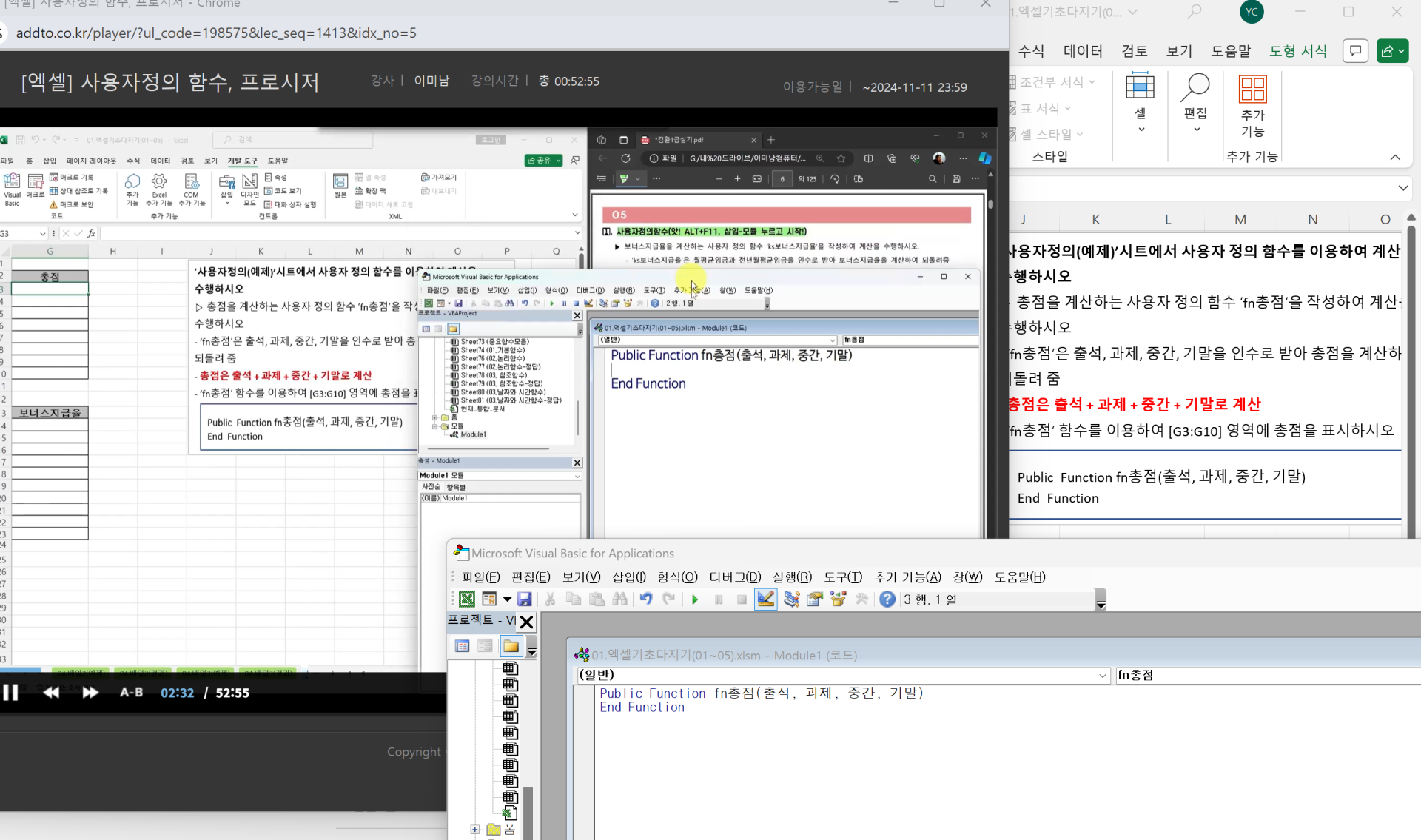Image resolution: width=1421 pixels, height=840 pixels.
Task: Toggle A-B repeat in video player
Action: (x=131, y=693)
